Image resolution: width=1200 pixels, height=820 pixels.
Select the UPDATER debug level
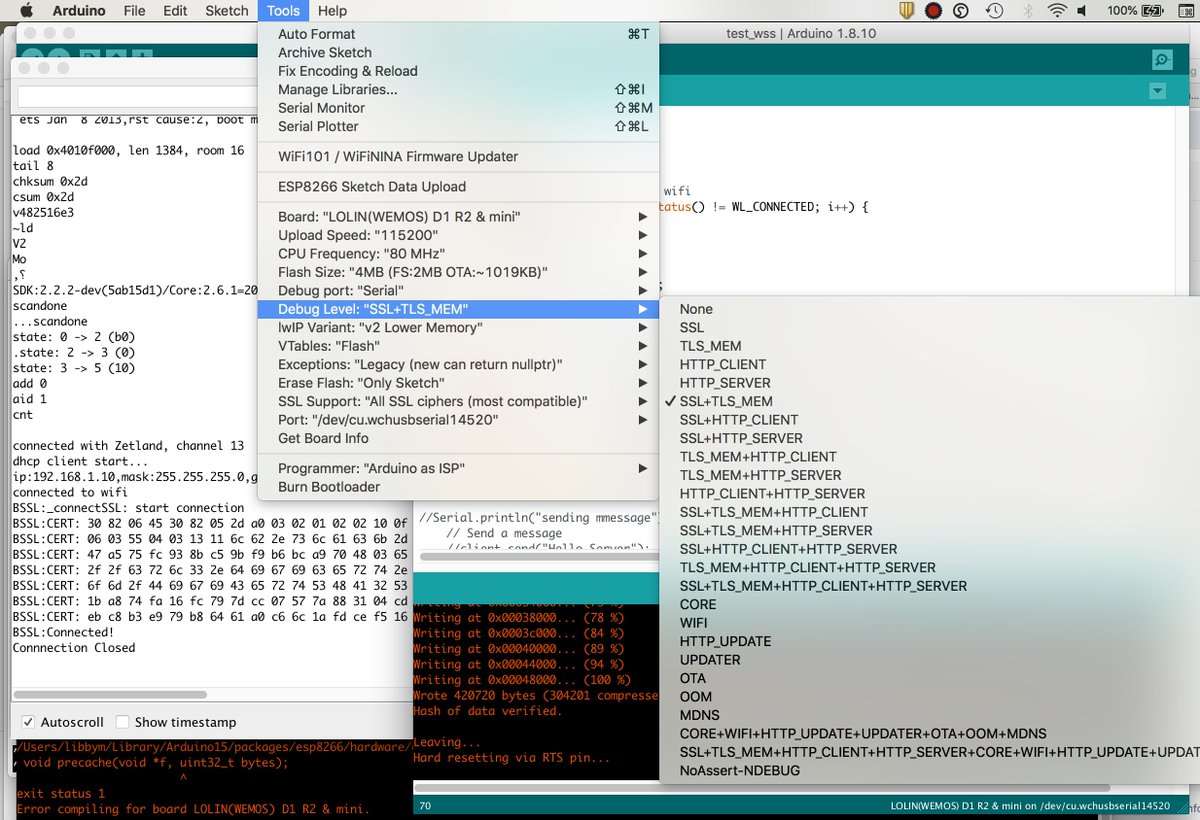coord(930,660)
